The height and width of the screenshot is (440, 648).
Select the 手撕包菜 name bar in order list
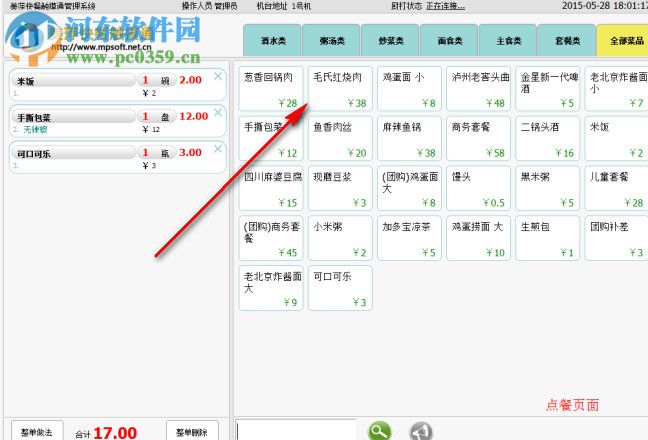tap(74, 117)
